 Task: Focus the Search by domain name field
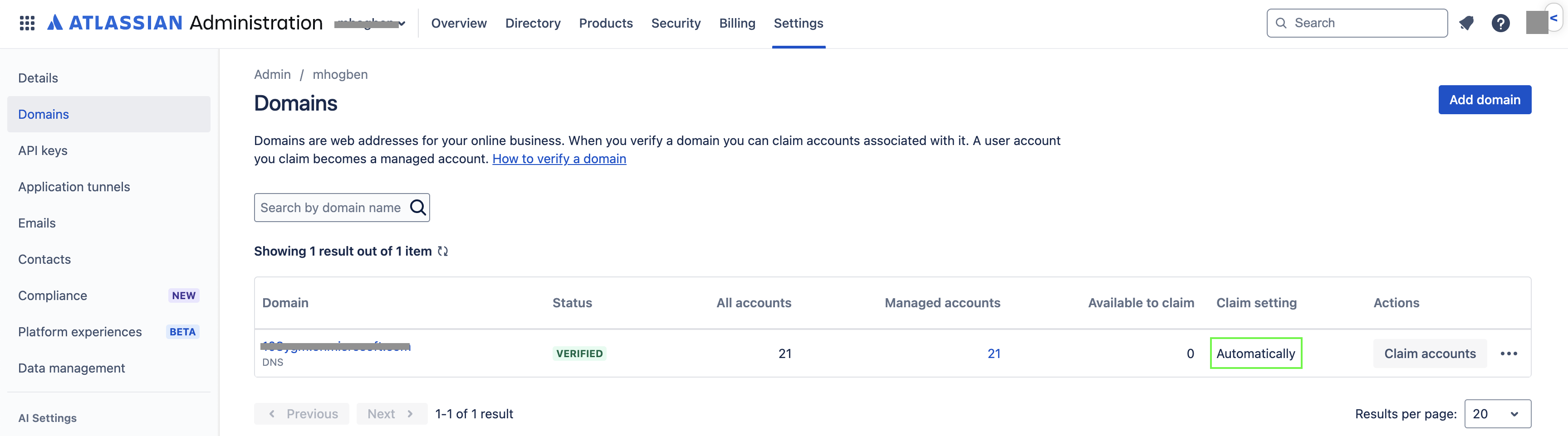click(332, 208)
